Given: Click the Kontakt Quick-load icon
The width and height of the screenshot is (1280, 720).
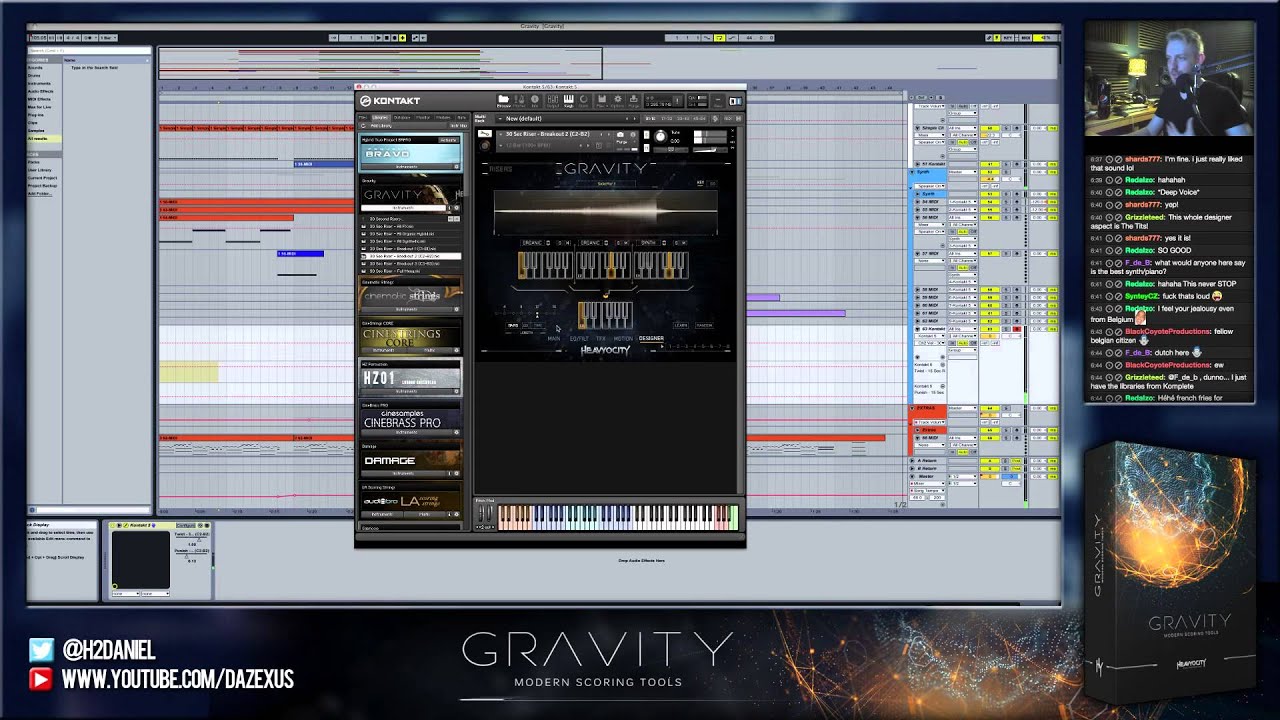Looking at the screenshot, I should tap(583, 100).
